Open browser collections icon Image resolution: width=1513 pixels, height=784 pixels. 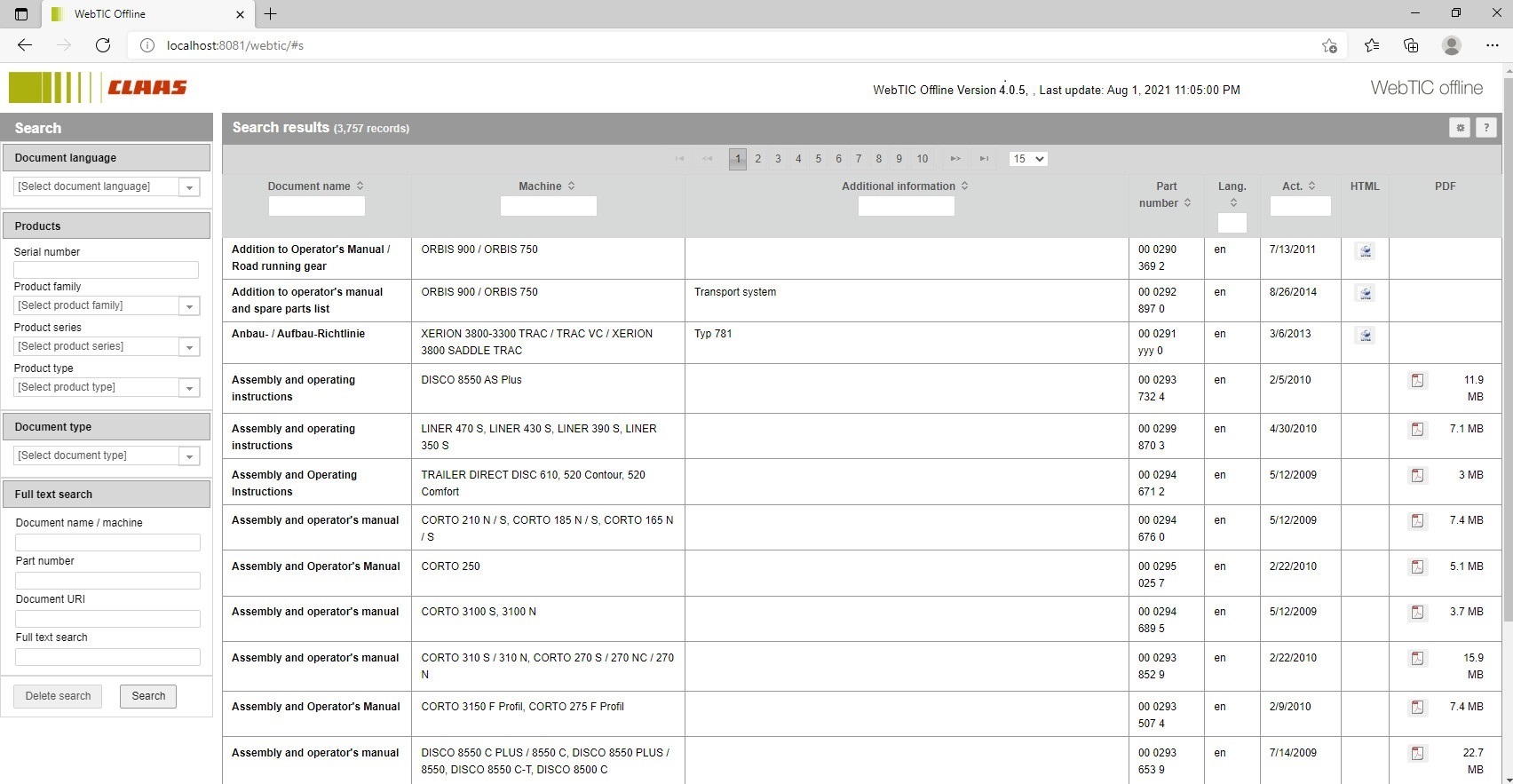[x=1411, y=45]
